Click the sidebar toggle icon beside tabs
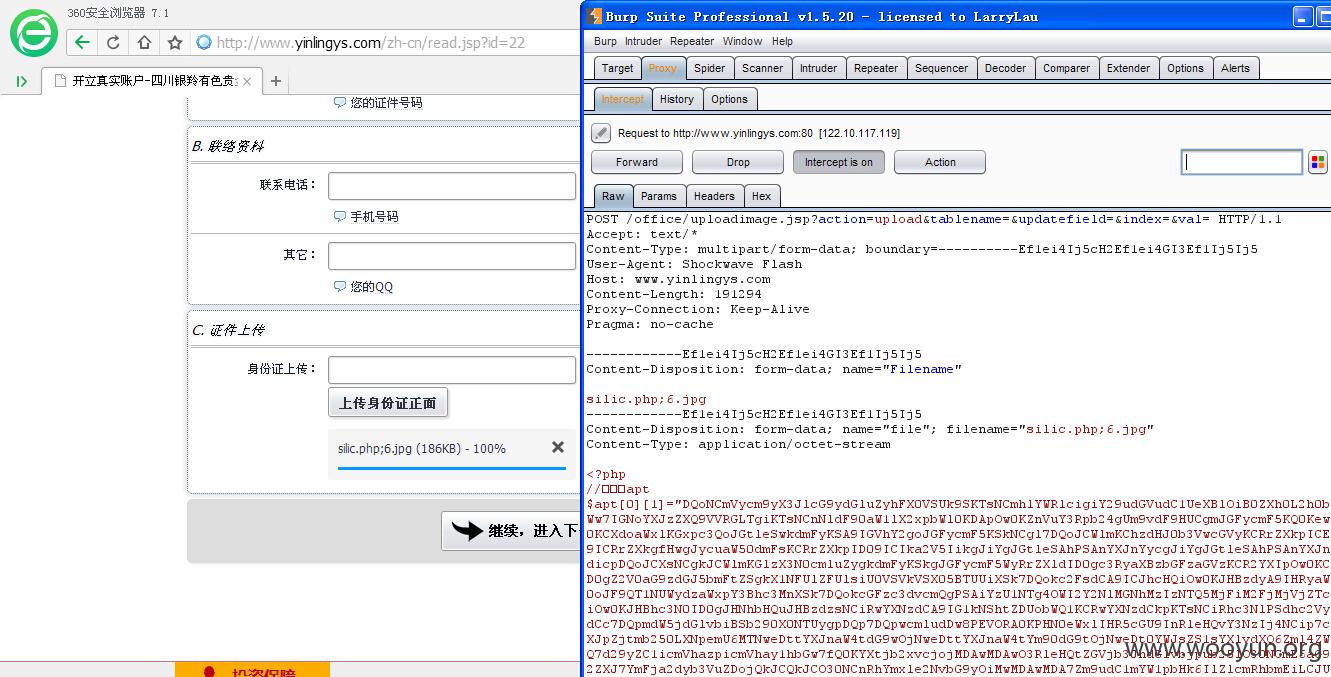The image size is (1331, 677). [x=21, y=81]
